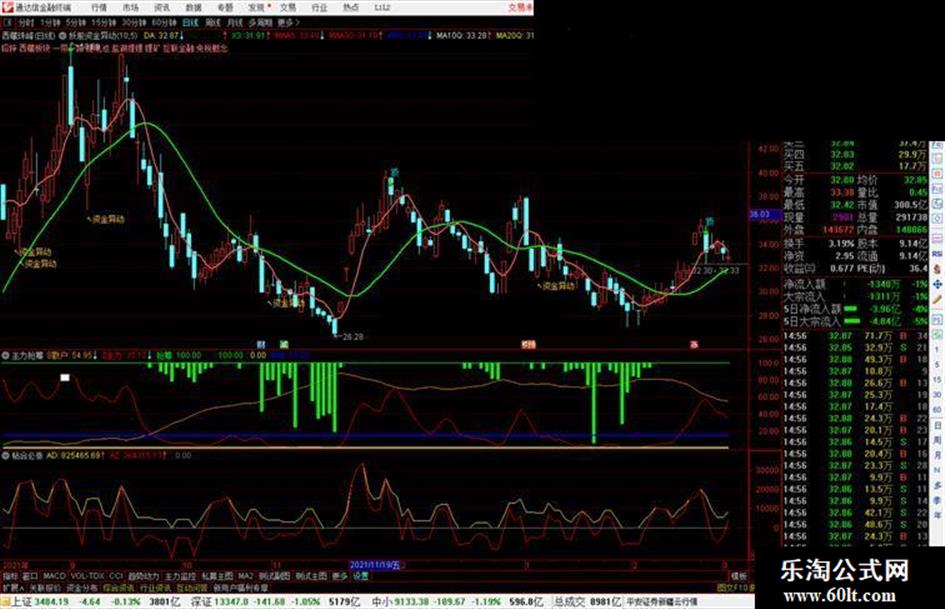The width and height of the screenshot is (945, 609).
Task: Open the 资讯 menu
Action: (x=162, y=7)
